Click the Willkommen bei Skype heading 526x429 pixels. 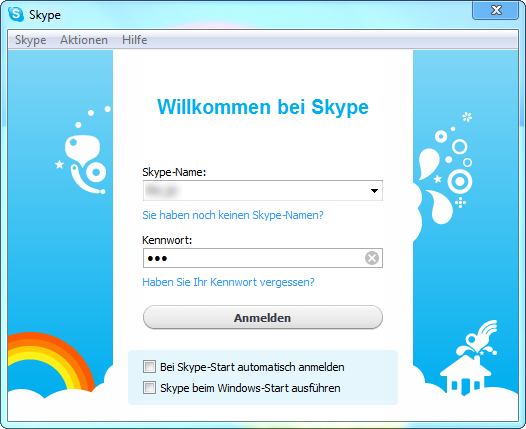pyautogui.click(x=263, y=107)
